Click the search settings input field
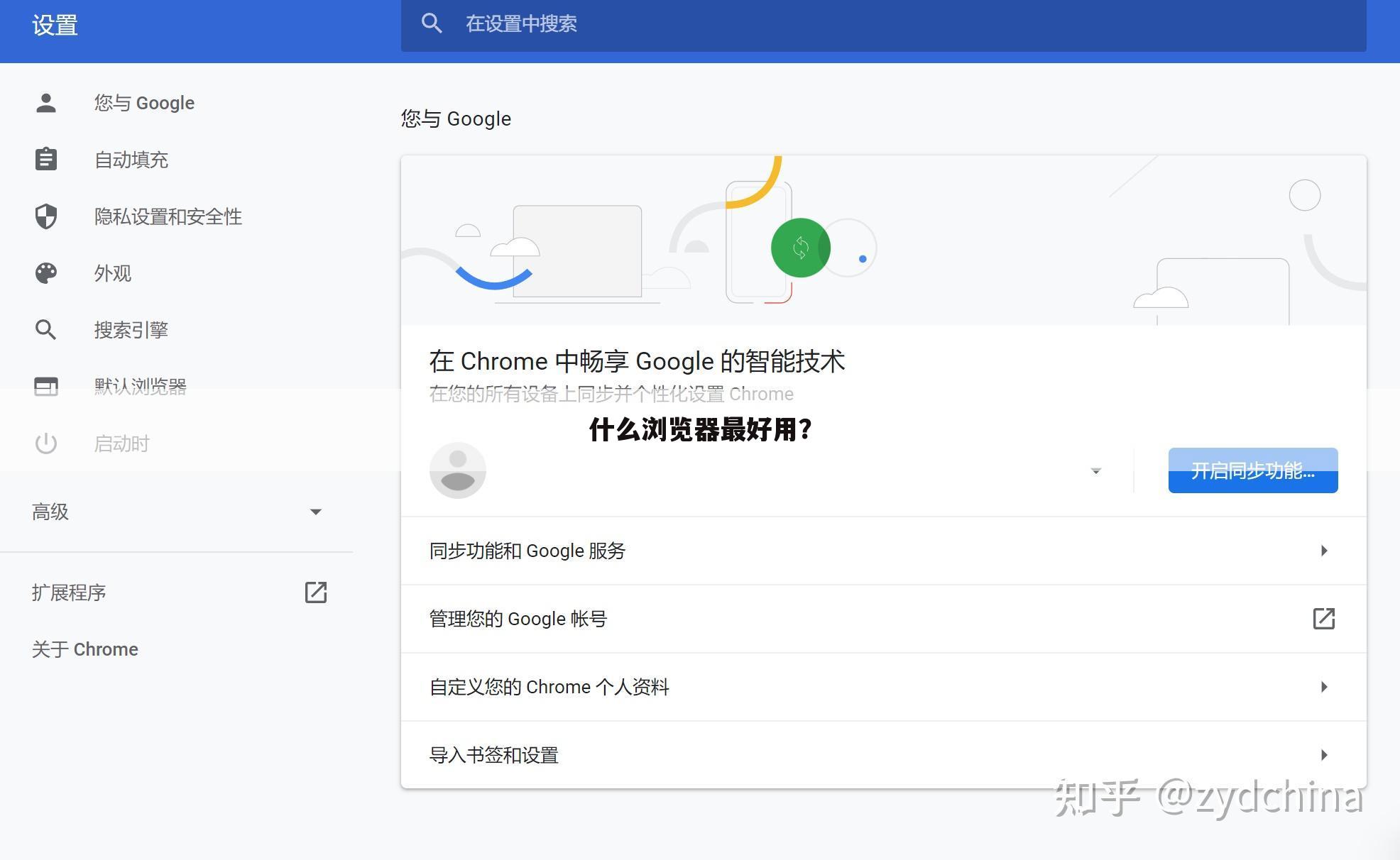This screenshot has width=1400, height=860. (x=883, y=24)
